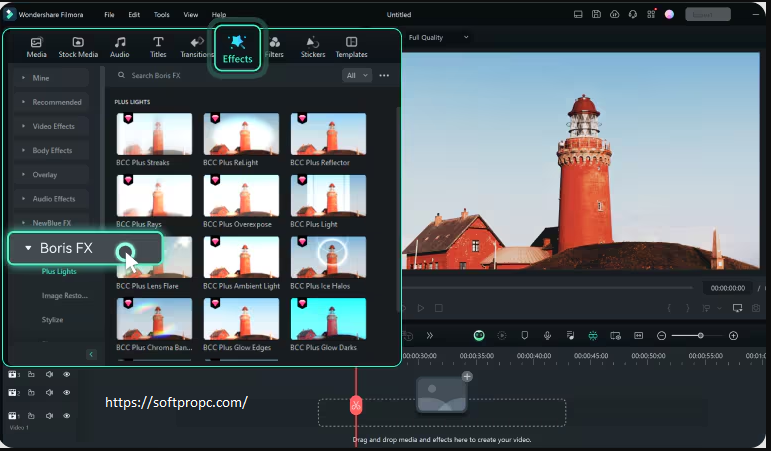This screenshot has height=451, width=771.
Task: Click the render preview icon in timeline toolbar
Action: 502,335
